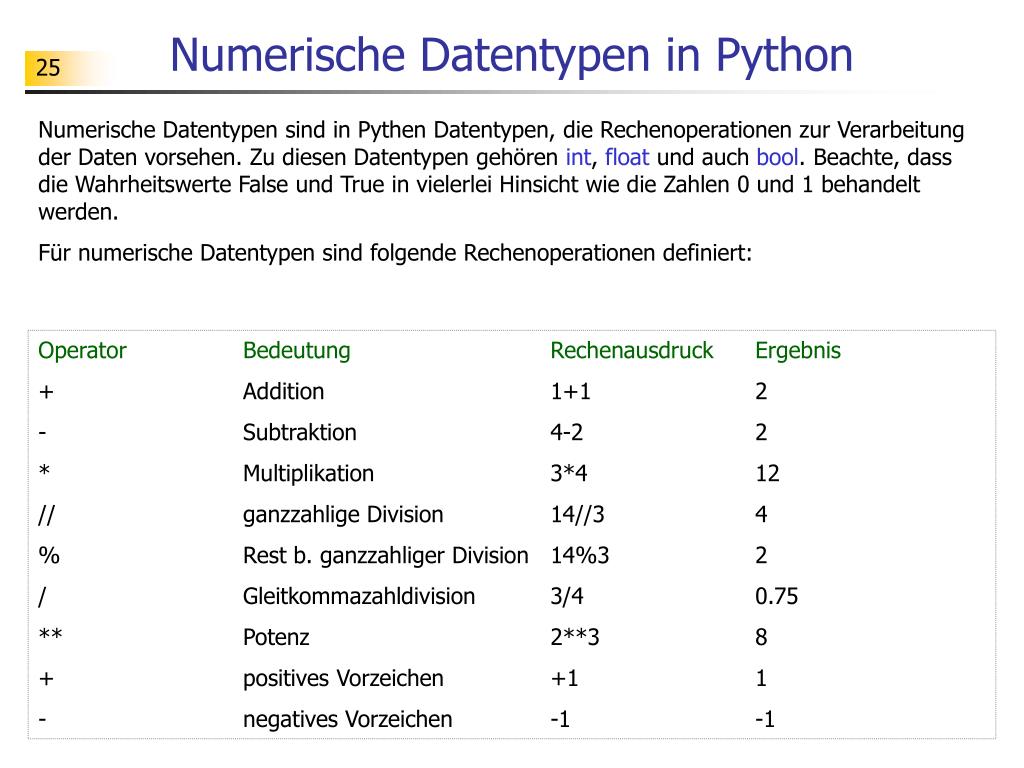Click the result '4' in Division row
Screen dimensions: 1024x768
coord(761,515)
